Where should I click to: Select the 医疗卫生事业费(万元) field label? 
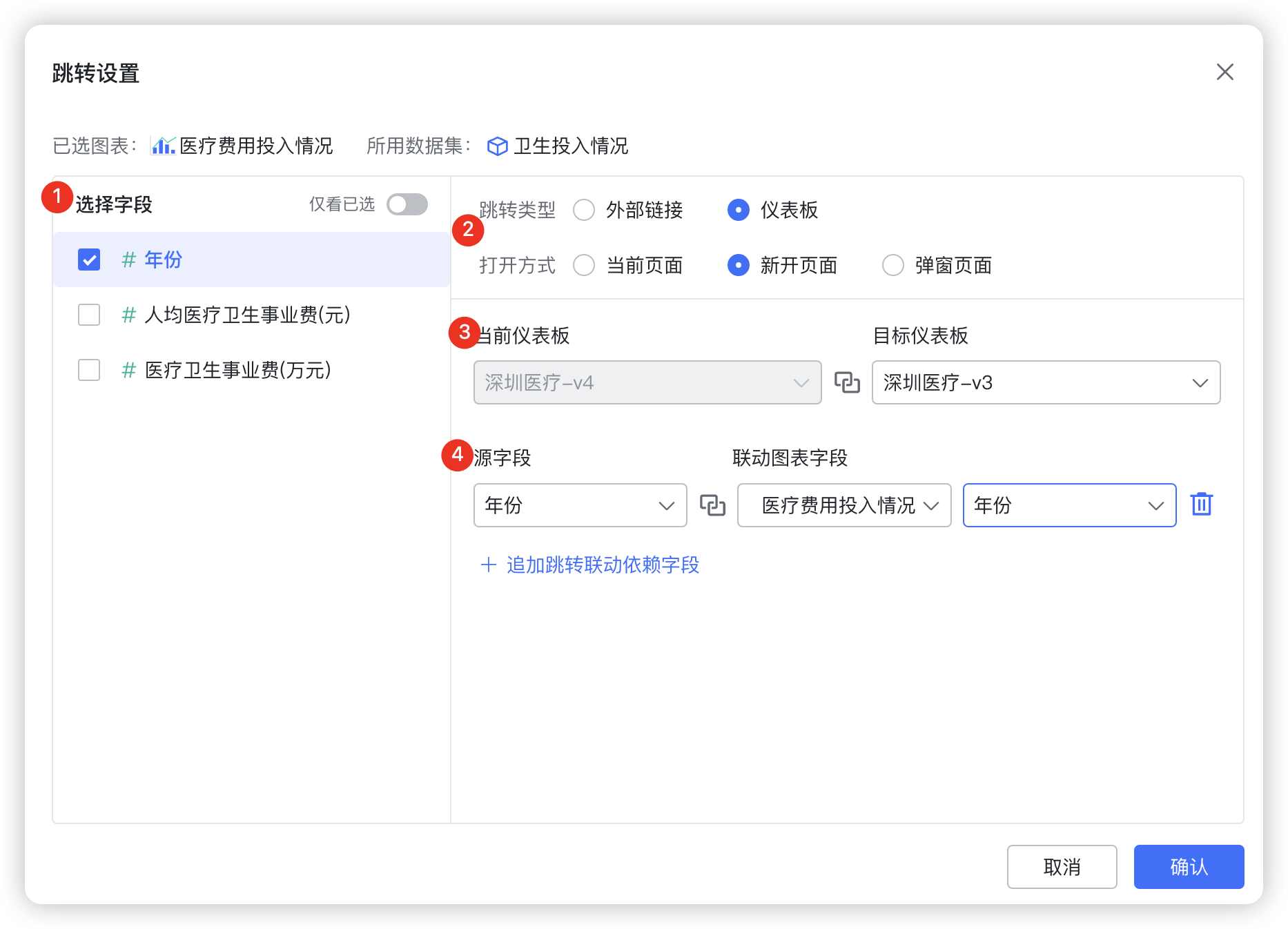238,370
